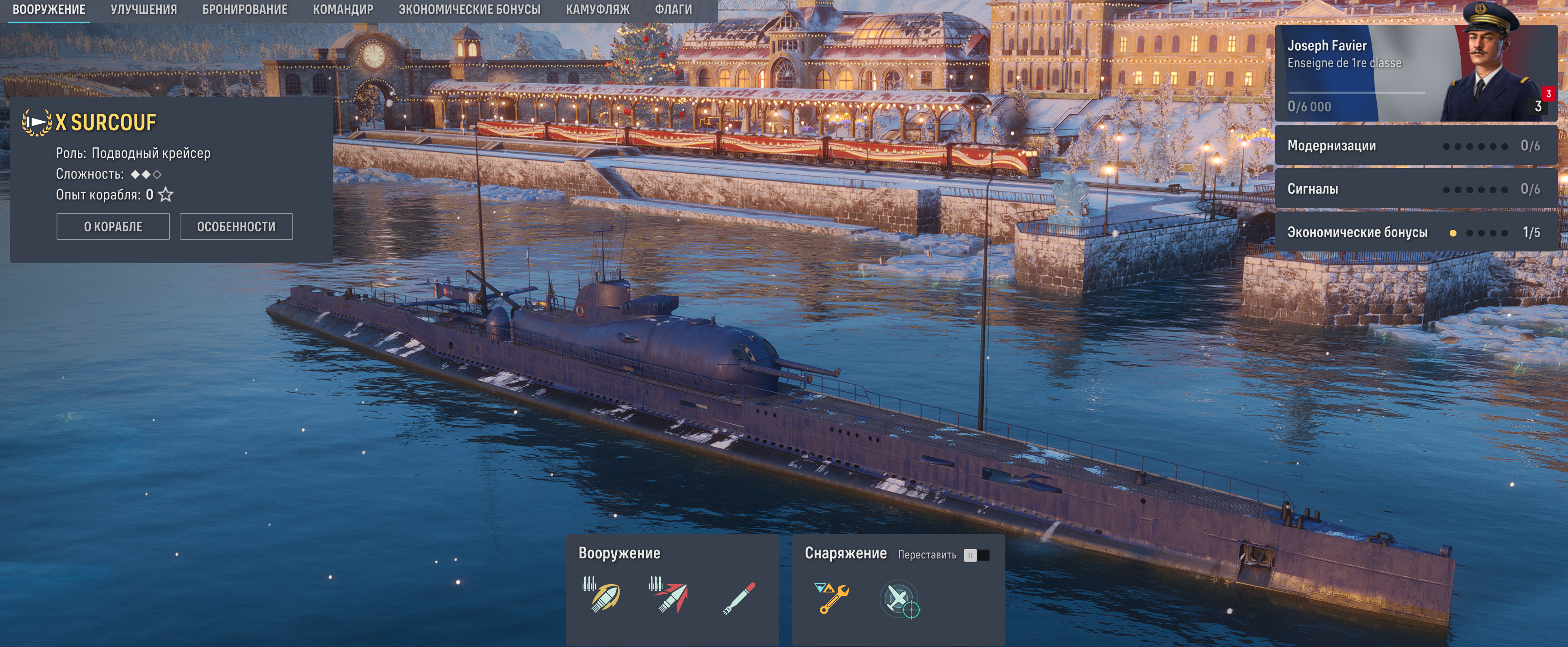Click the Surcouf laurel ship emblem
The height and width of the screenshot is (647, 1568).
pos(37,122)
